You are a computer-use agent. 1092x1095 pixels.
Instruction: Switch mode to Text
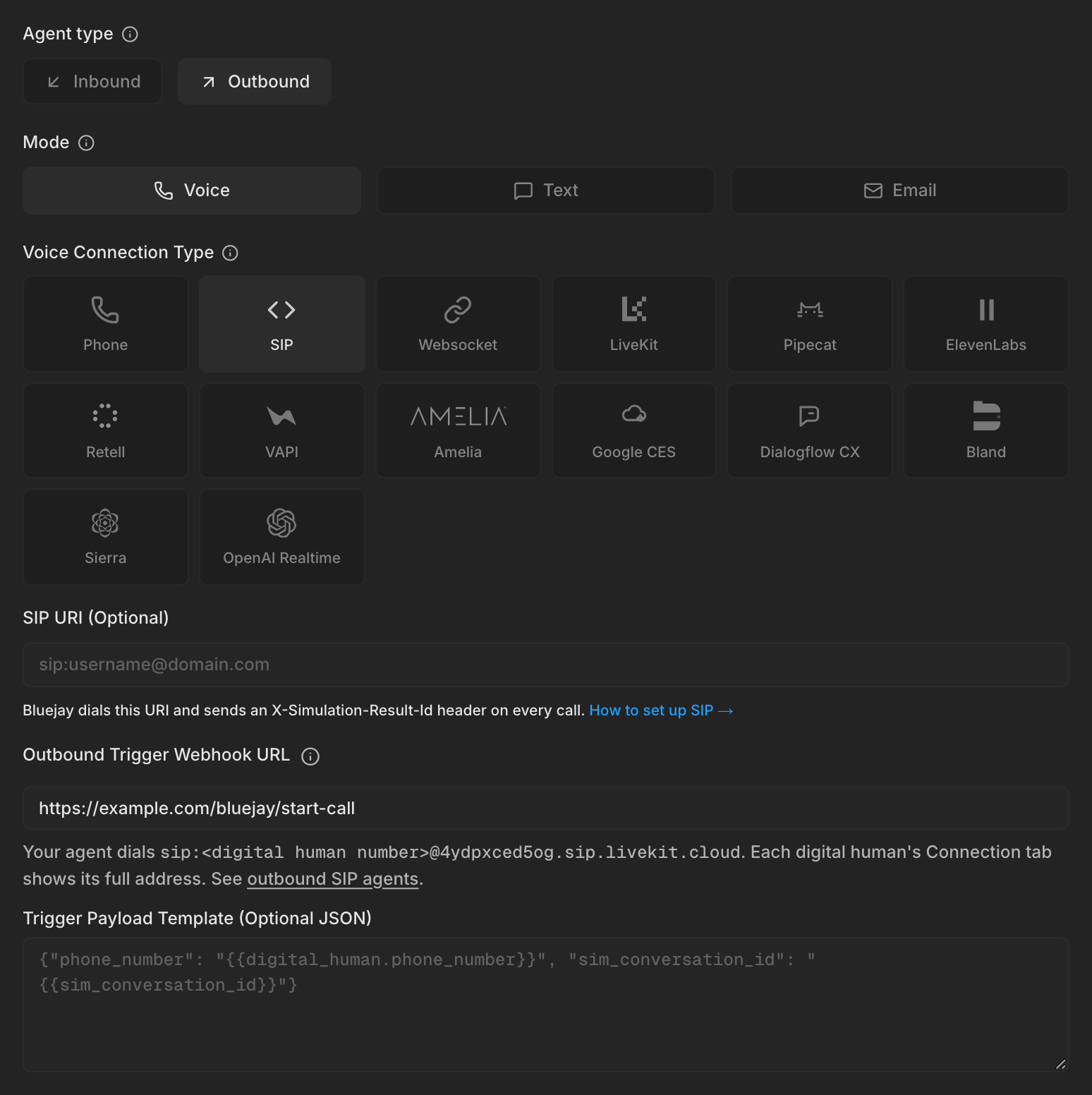pyautogui.click(x=546, y=190)
